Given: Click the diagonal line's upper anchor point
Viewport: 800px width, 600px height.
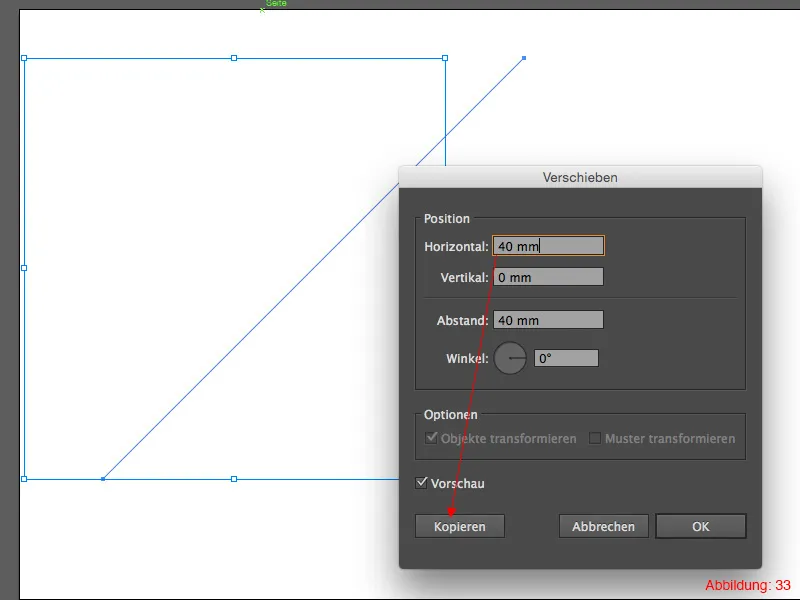Looking at the screenshot, I should click(524, 58).
